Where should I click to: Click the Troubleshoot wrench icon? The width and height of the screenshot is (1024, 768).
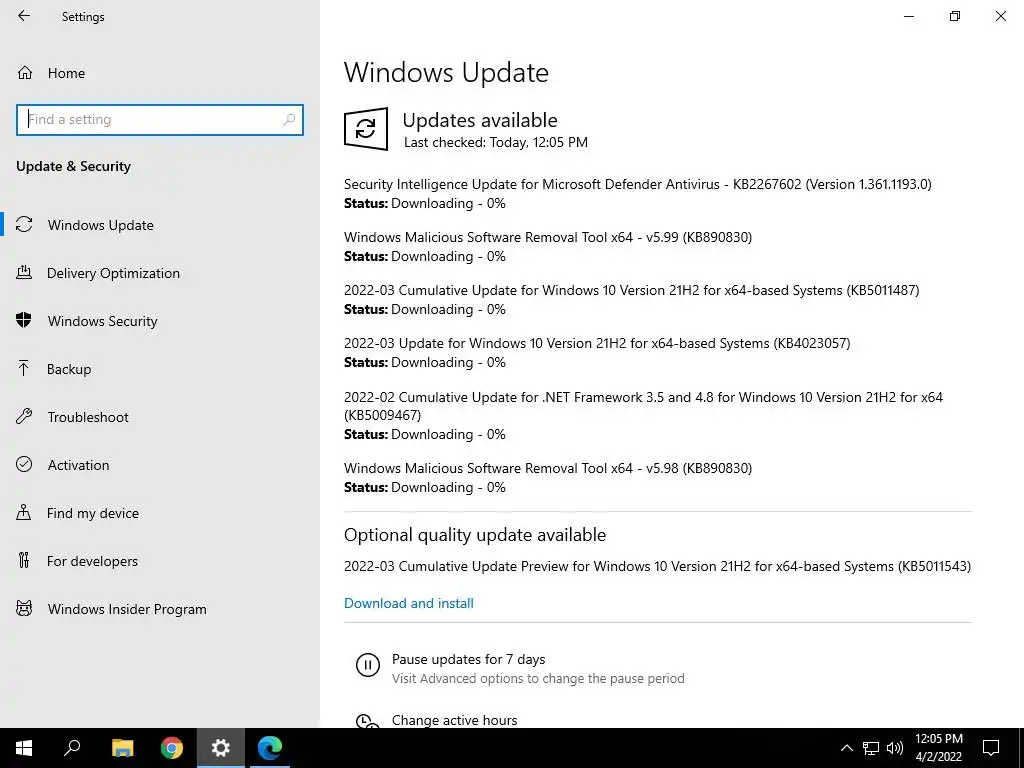[24, 417]
